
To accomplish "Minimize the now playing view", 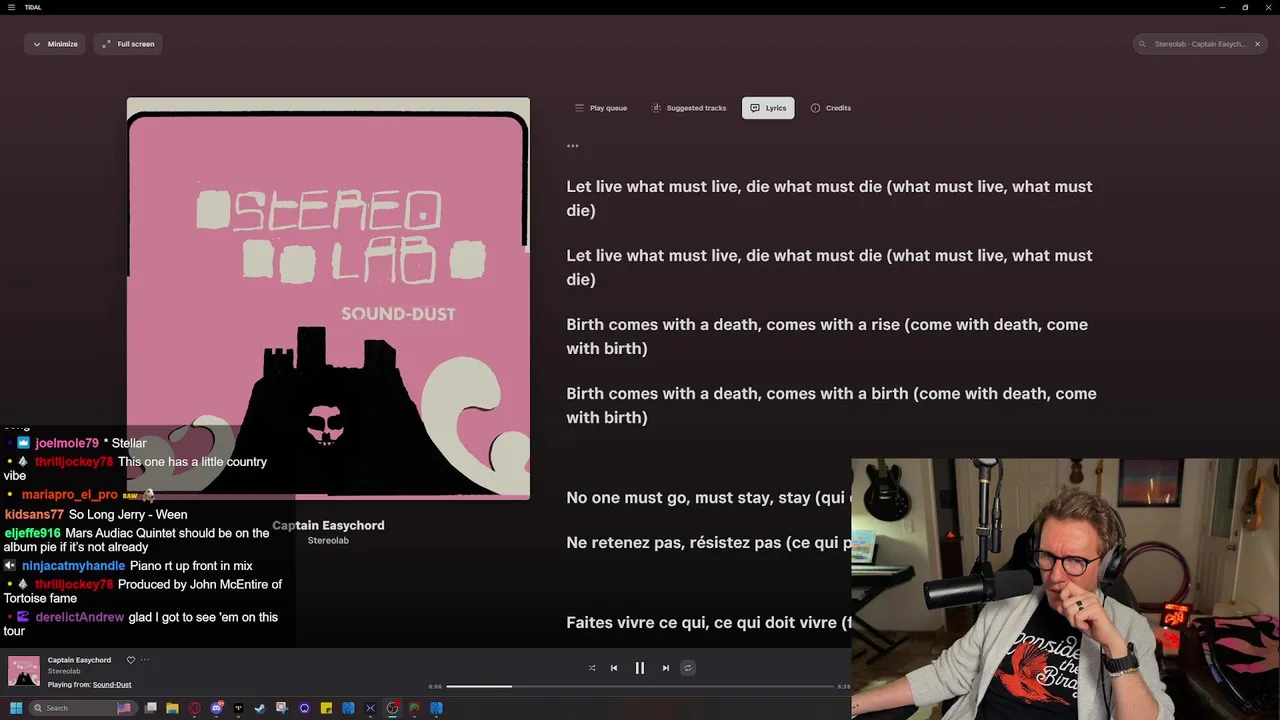I will pyautogui.click(x=55, y=44).
